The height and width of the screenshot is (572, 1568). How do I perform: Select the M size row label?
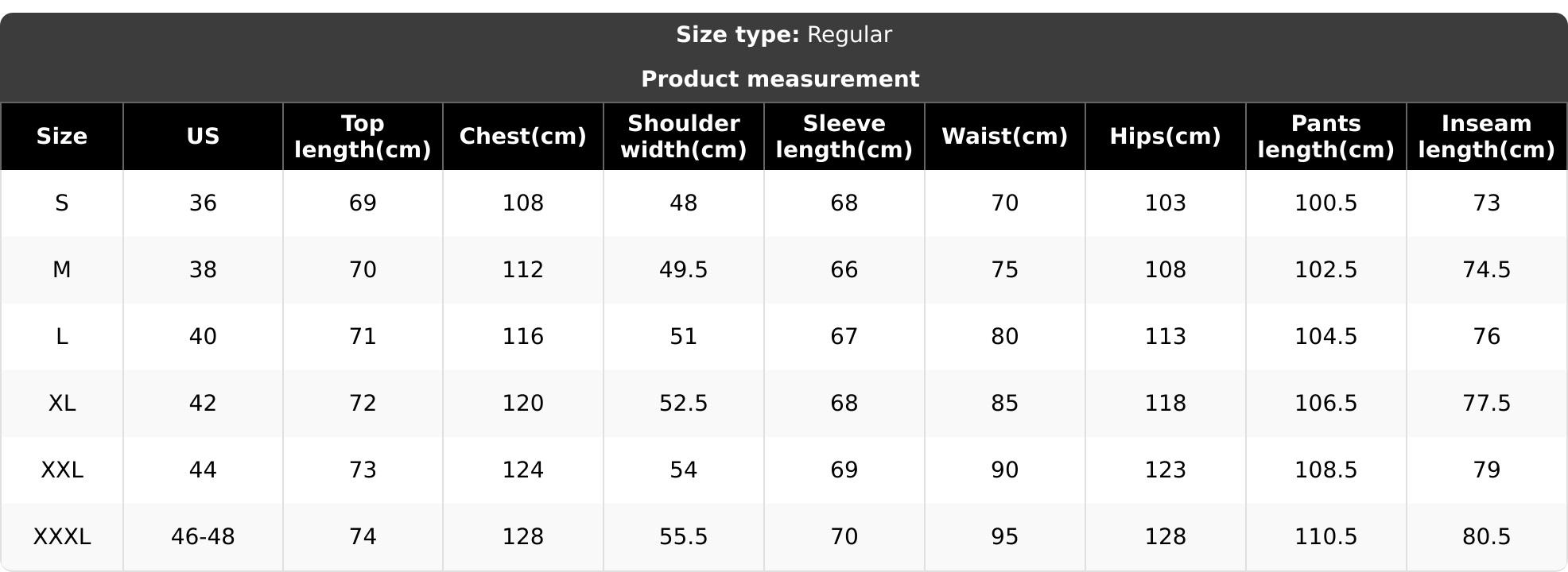pyautogui.click(x=62, y=270)
